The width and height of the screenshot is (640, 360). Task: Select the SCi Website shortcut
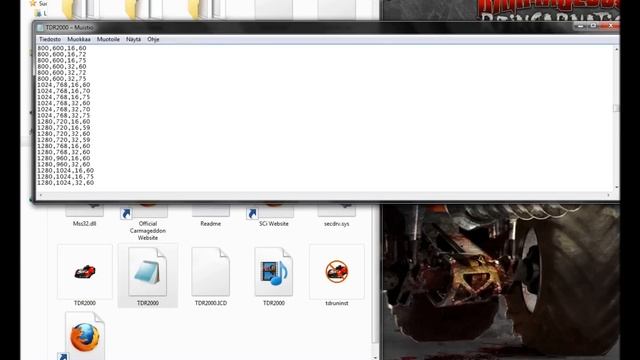pos(274,223)
